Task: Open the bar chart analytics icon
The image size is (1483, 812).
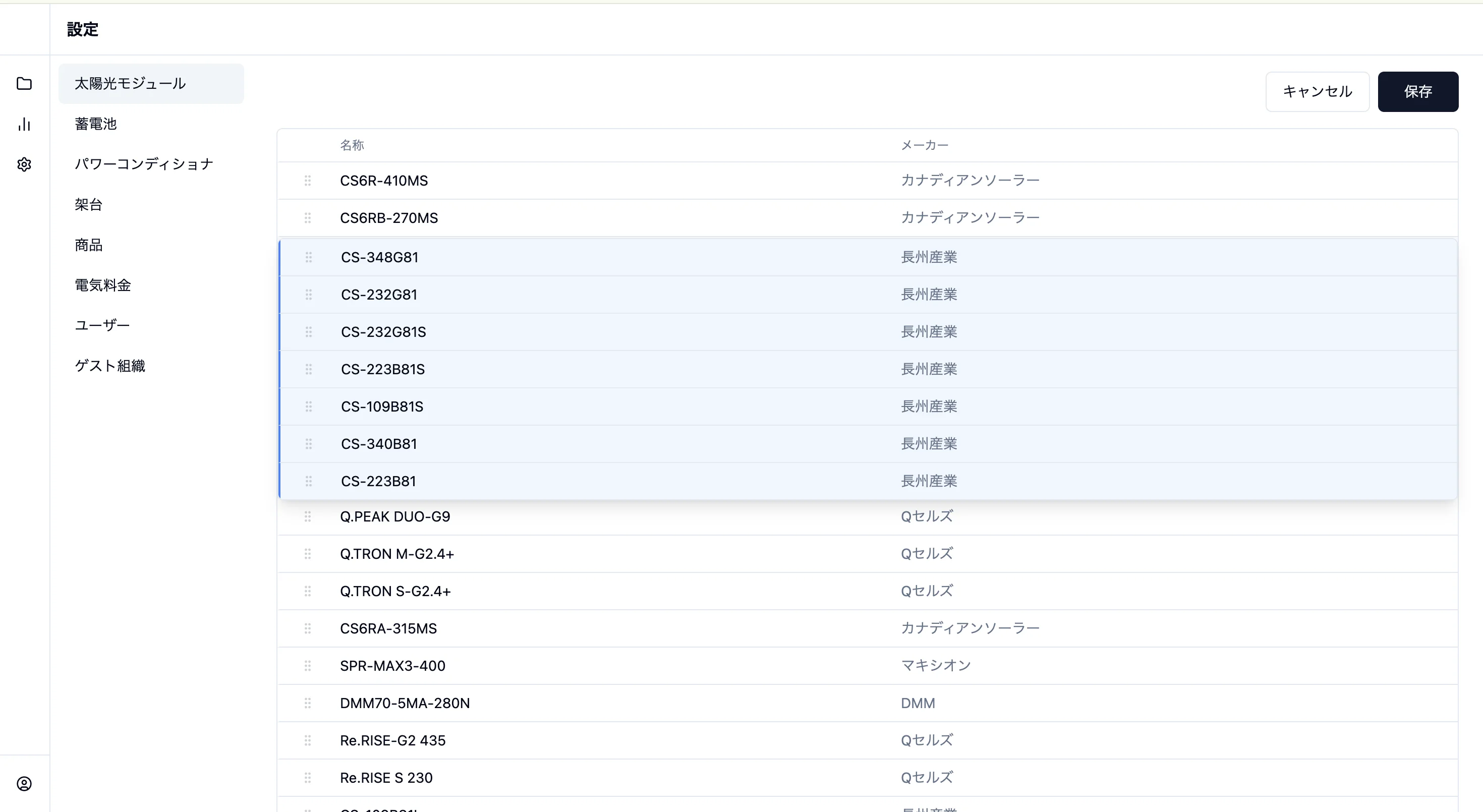Action: click(24, 124)
